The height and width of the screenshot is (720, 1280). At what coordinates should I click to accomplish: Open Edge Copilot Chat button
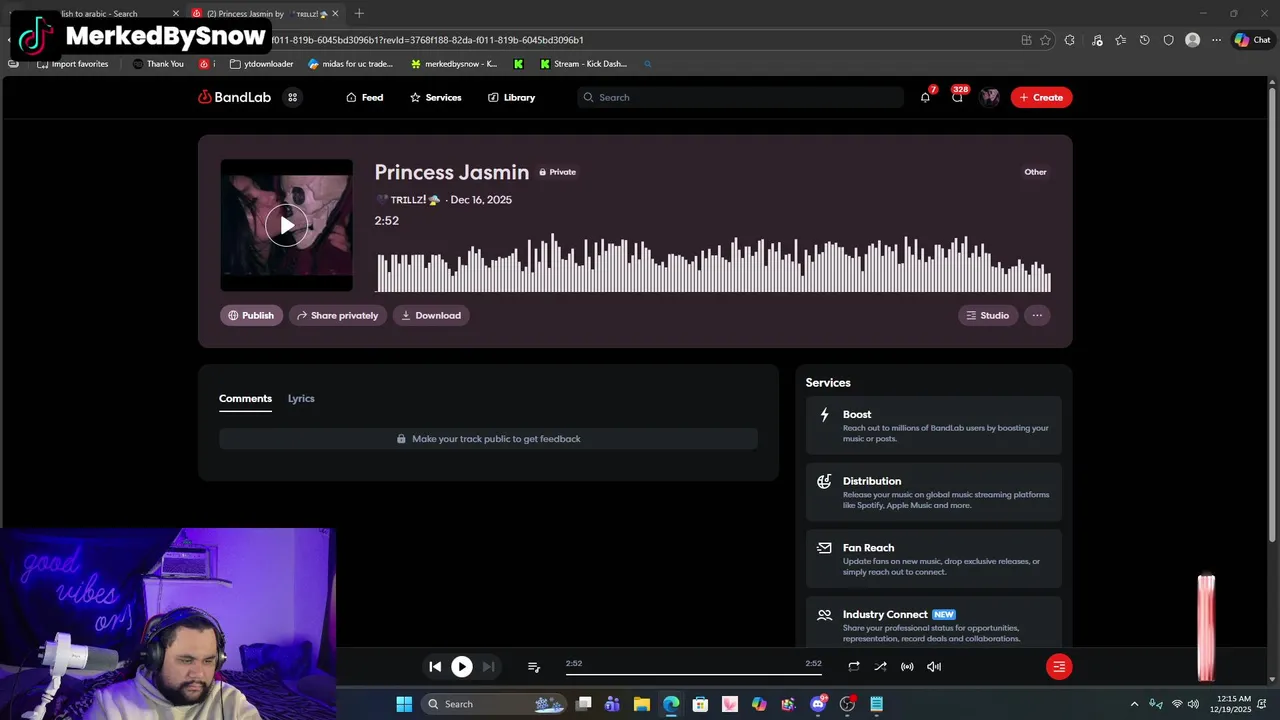click(x=1252, y=40)
